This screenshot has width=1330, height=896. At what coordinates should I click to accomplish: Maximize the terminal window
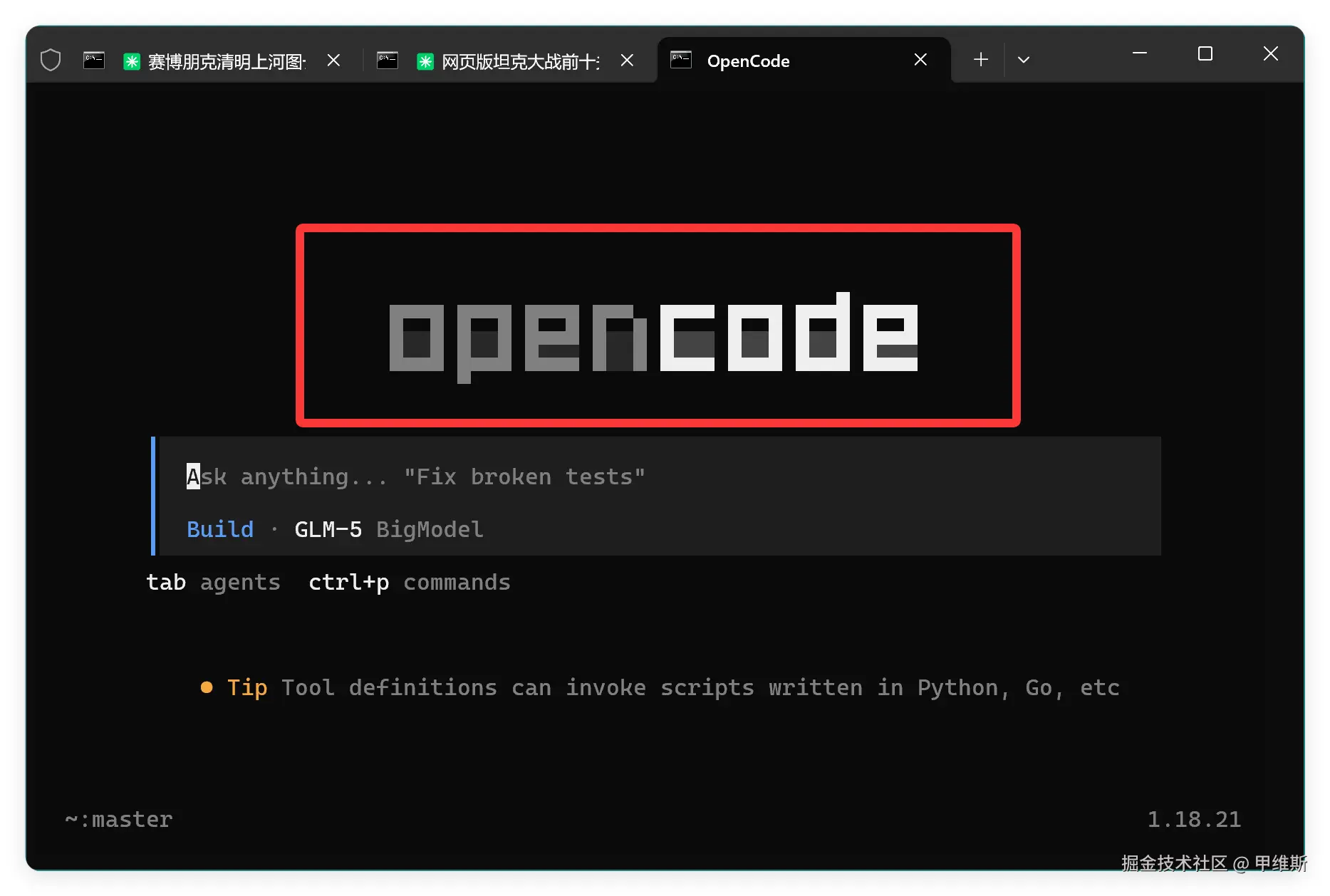point(1205,53)
